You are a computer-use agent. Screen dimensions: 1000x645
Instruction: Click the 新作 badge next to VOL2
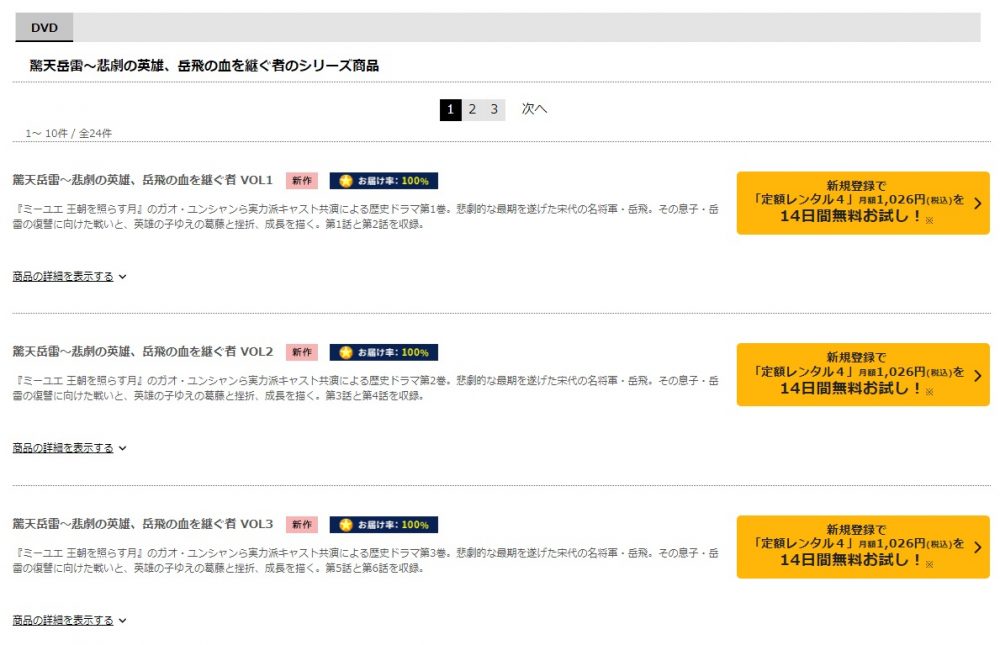coord(302,352)
